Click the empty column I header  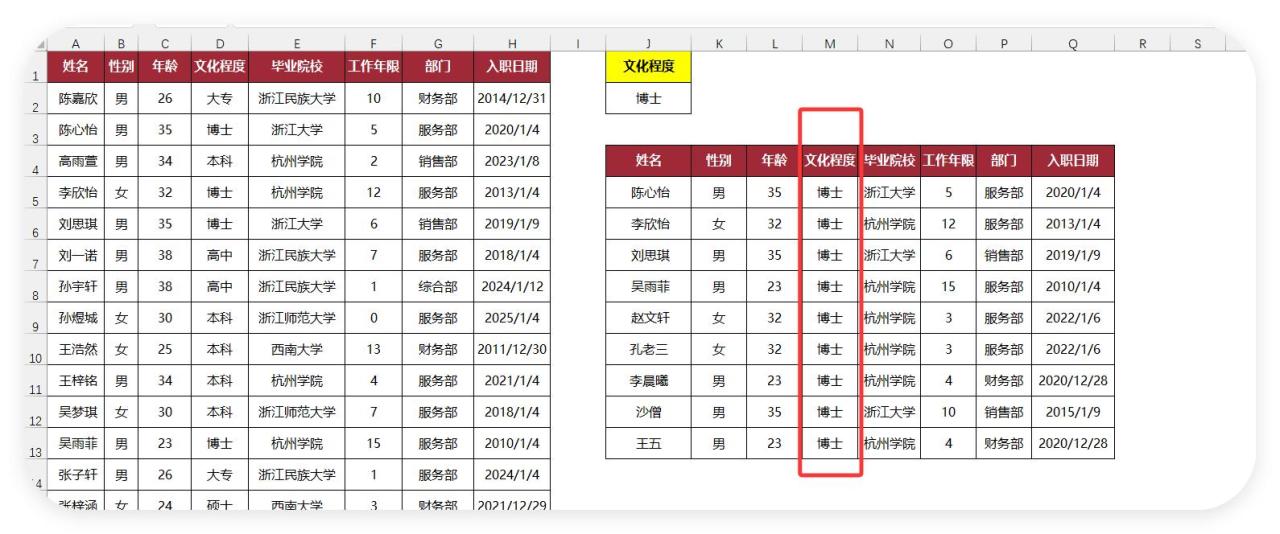(579, 44)
